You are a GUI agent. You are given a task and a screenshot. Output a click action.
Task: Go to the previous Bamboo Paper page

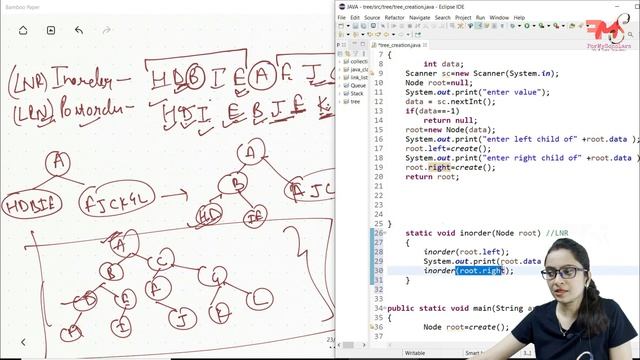coord(23,342)
